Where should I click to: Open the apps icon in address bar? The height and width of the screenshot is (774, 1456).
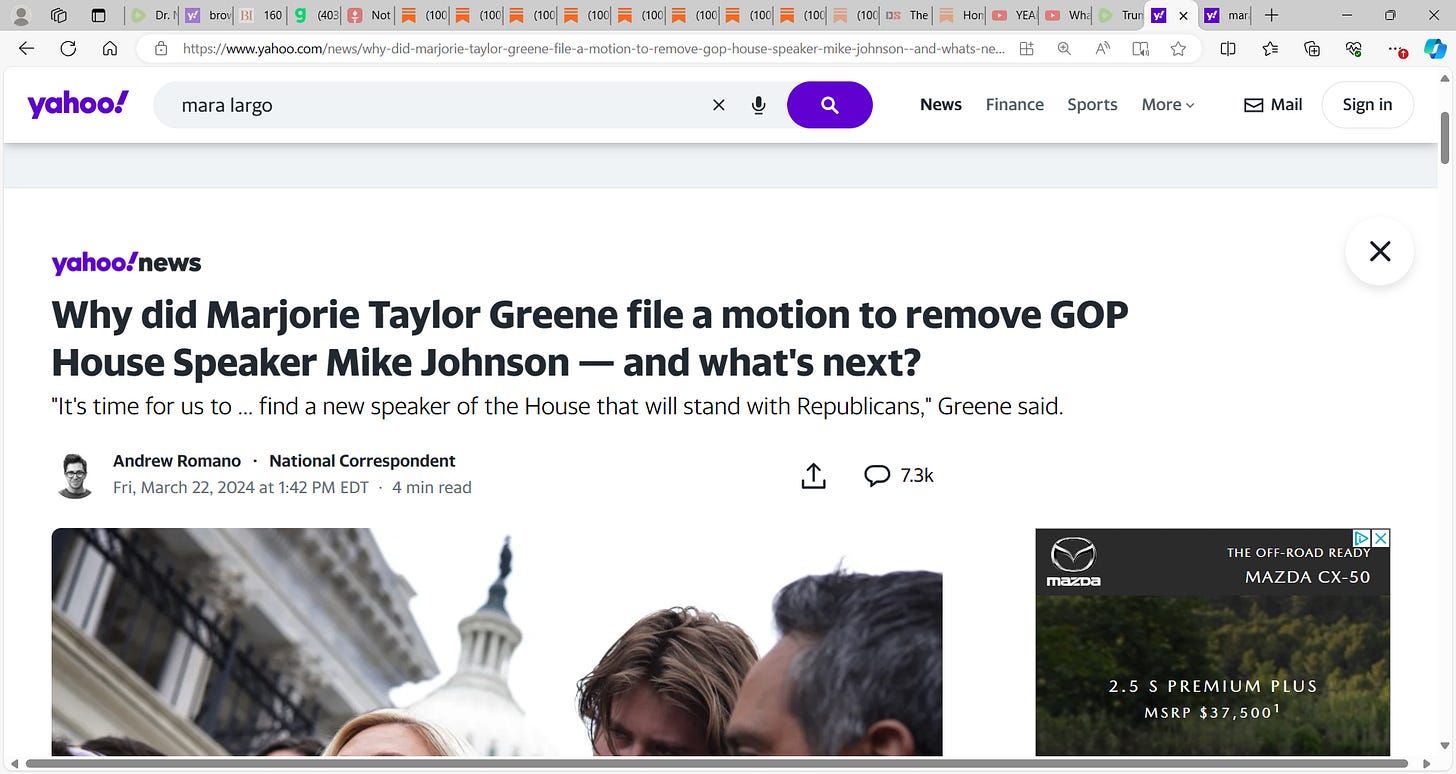(1027, 48)
